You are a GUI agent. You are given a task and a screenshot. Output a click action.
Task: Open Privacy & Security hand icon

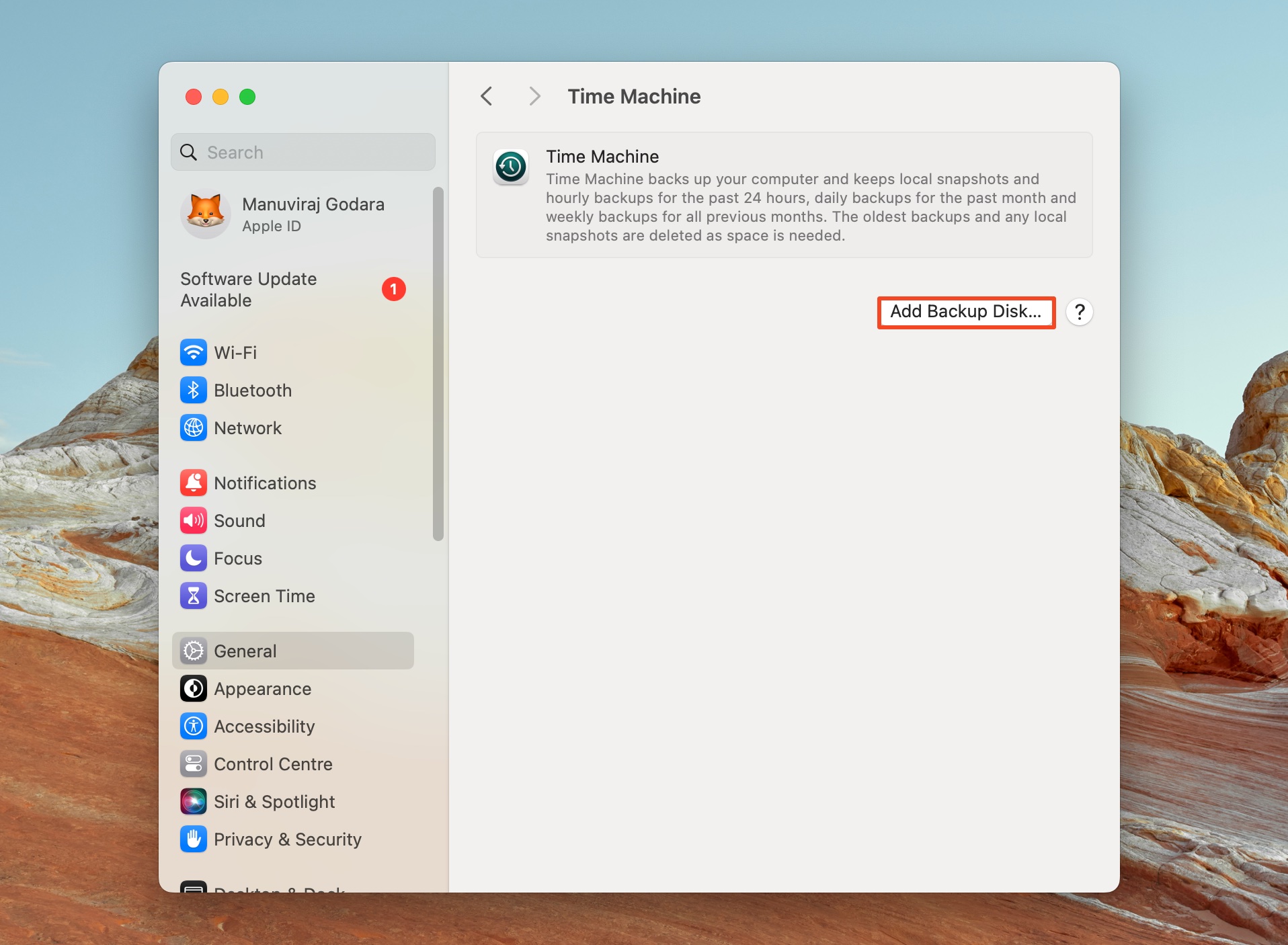click(194, 839)
